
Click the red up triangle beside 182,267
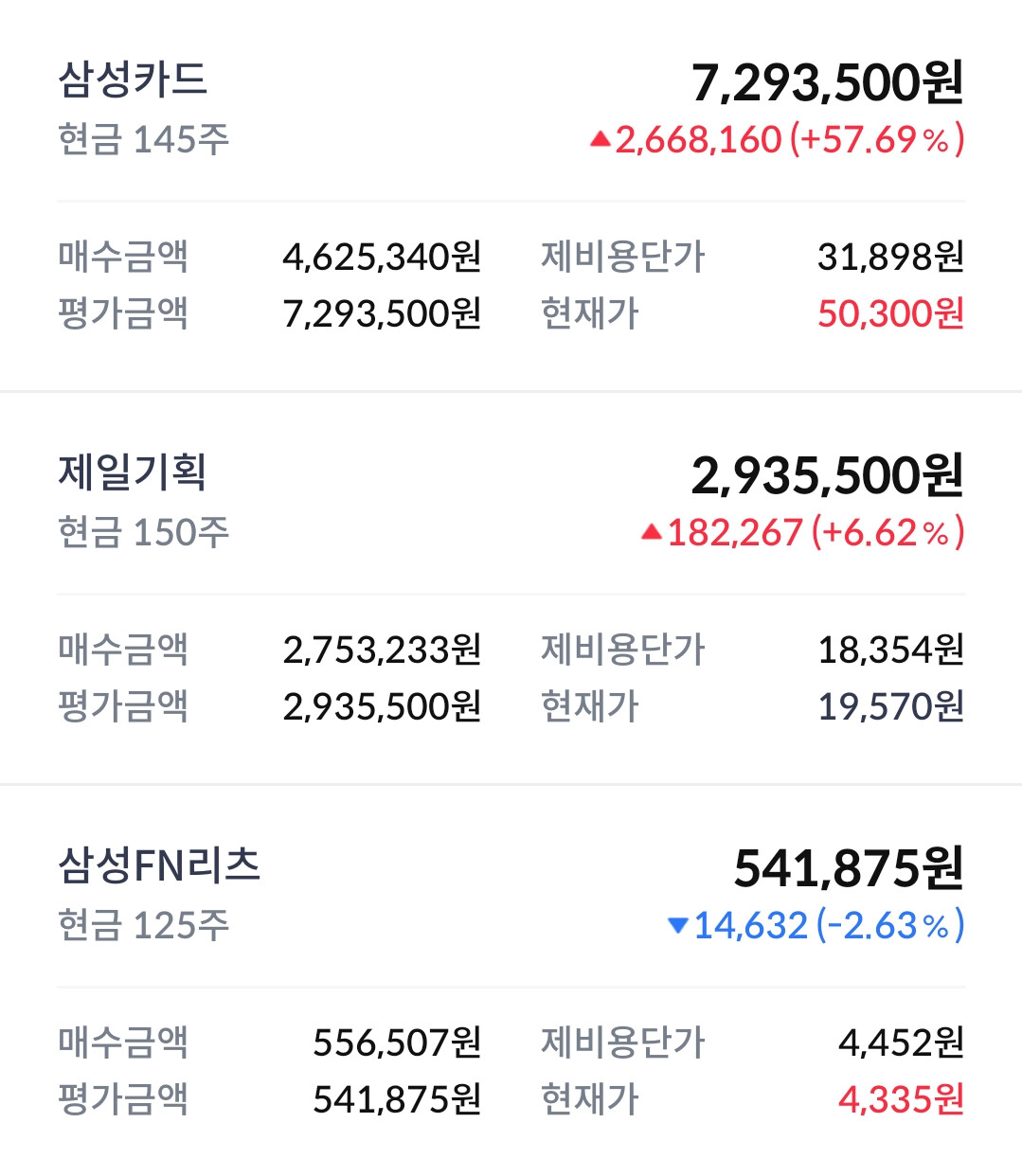(651, 533)
